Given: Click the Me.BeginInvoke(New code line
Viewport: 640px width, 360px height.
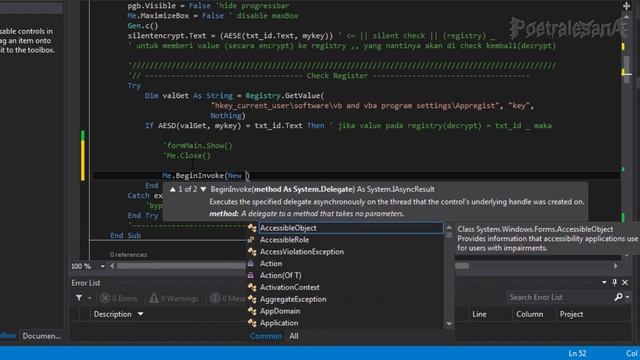Looking at the screenshot, I should tap(206, 176).
